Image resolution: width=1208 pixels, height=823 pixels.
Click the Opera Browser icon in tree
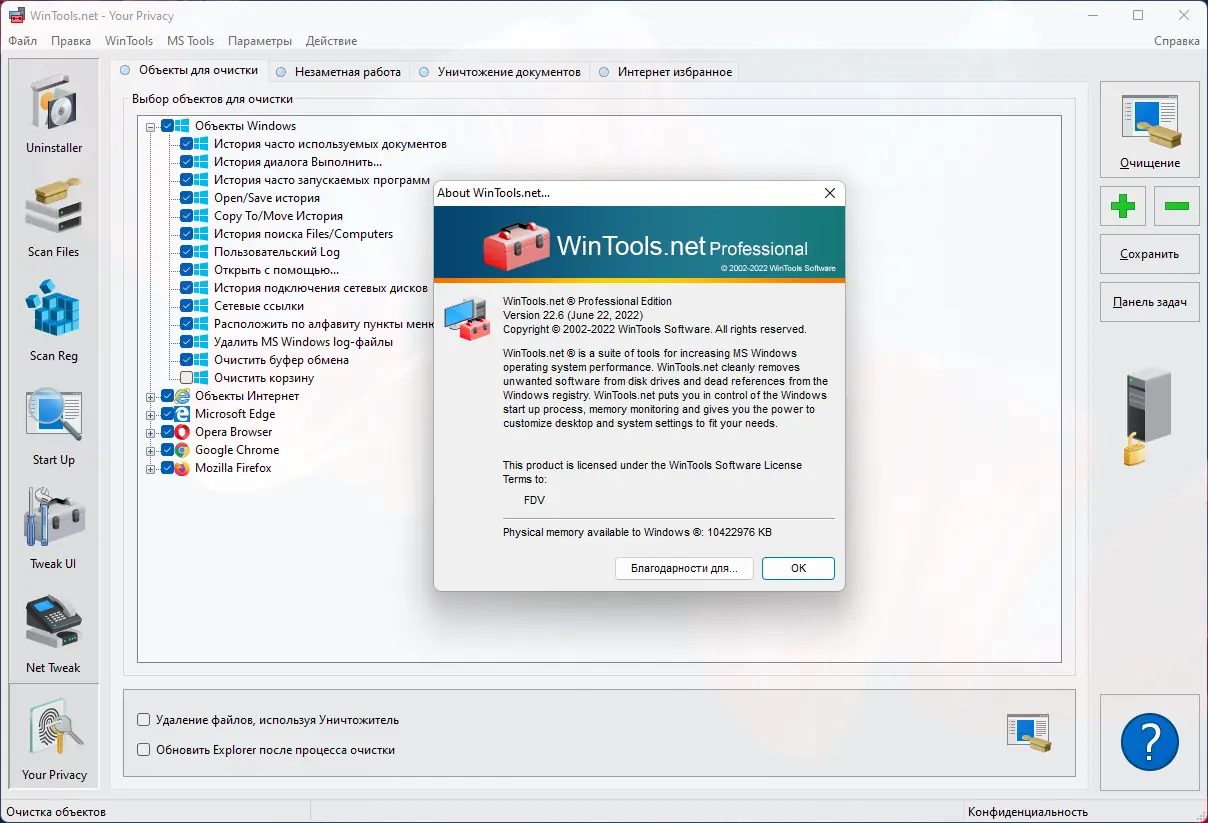pos(183,432)
